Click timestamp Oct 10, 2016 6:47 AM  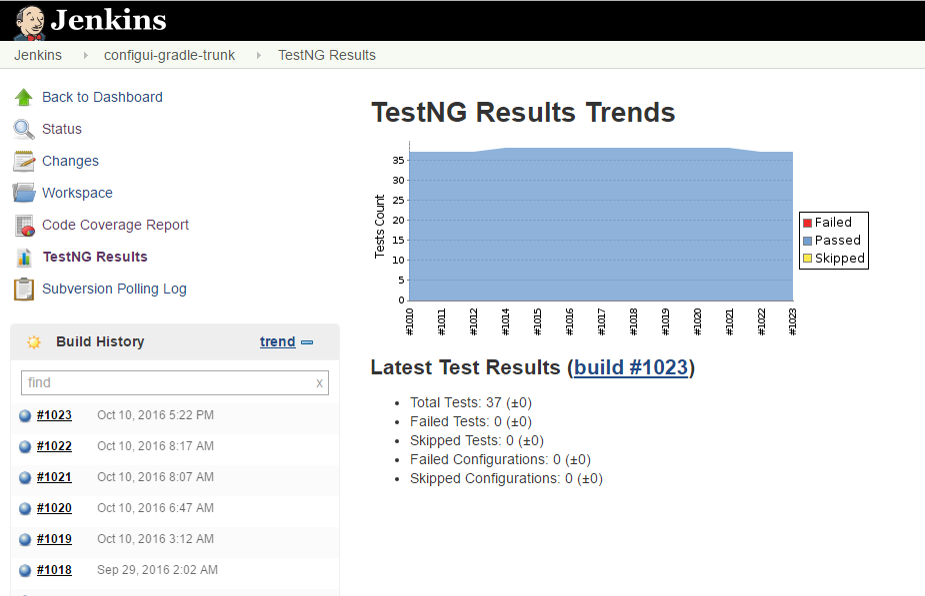[155, 508]
